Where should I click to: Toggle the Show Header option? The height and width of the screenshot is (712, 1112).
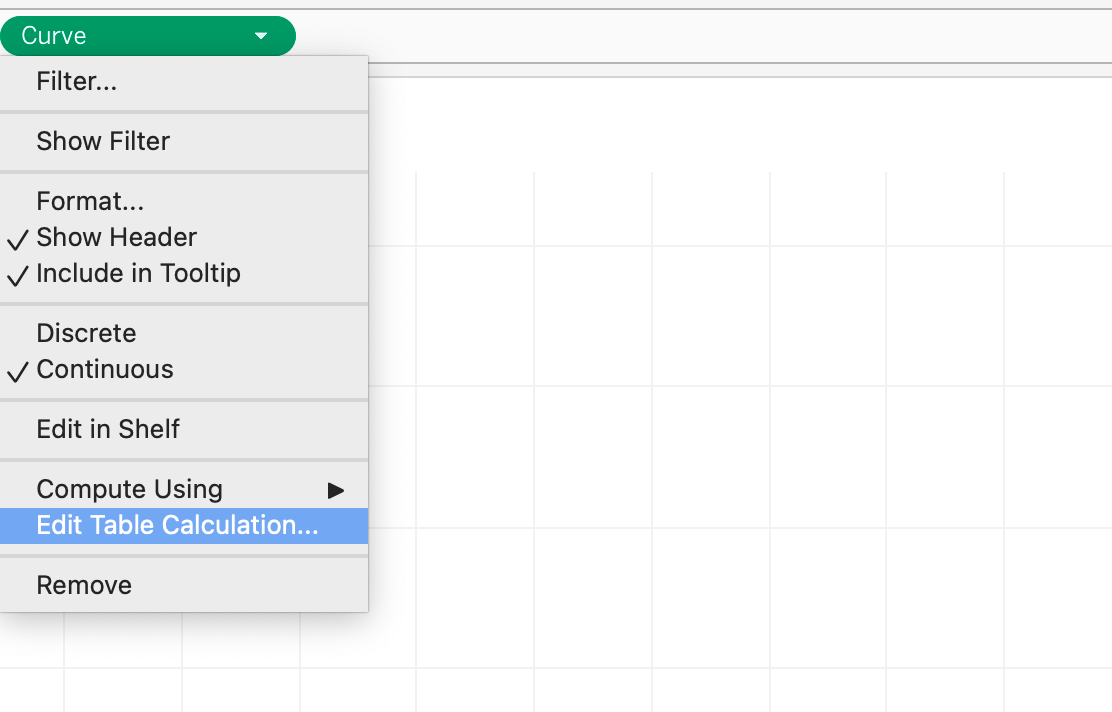point(116,237)
